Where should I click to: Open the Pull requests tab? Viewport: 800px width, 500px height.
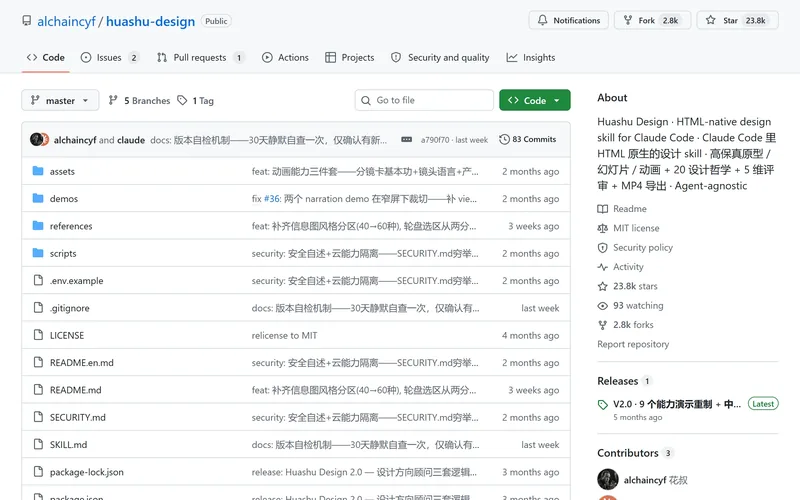[x=200, y=58]
